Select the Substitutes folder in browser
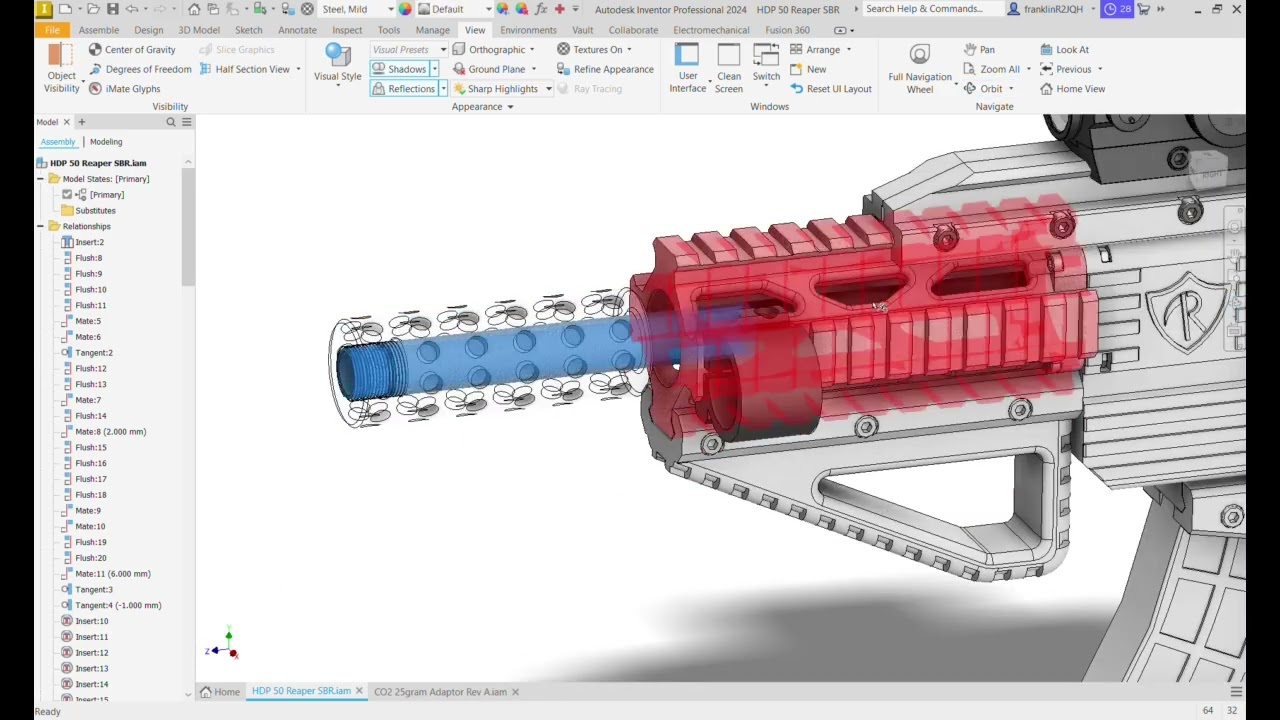Screen dimensions: 1280x720 click(88, 211)
